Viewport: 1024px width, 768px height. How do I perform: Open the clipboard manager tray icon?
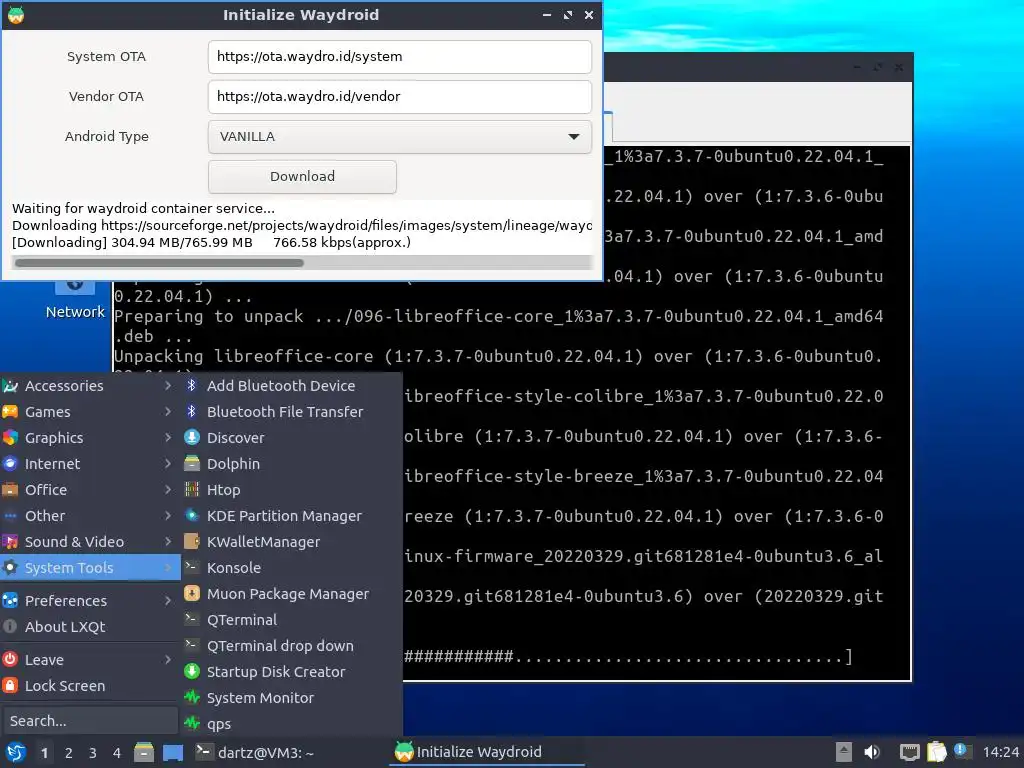(x=936, y=752)
